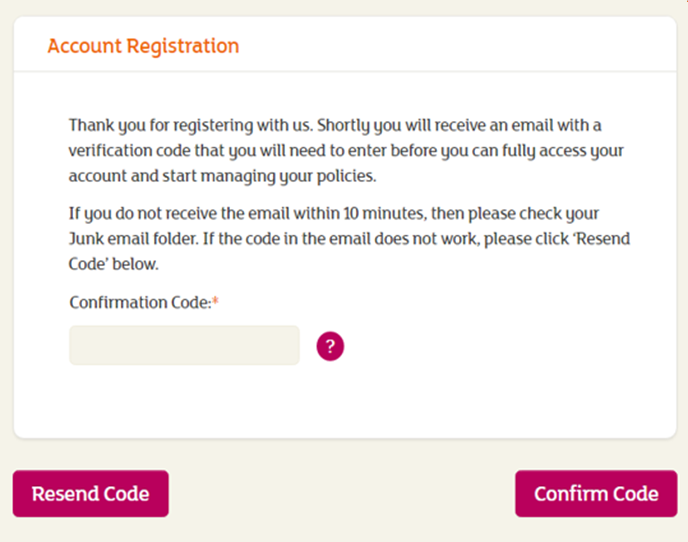The width and height of the screenshot is (688, 542).
Task: Click the beige area between the two buttons
Action: click(x=341, y=493)
